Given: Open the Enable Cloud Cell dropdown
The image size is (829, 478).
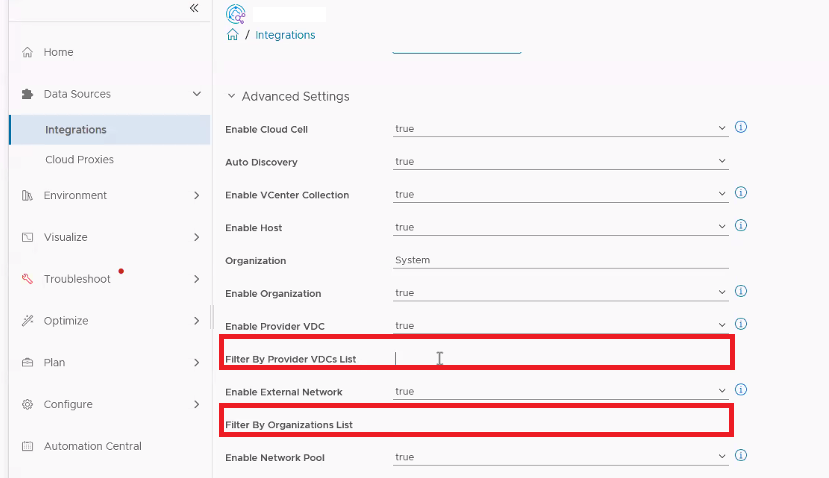Looking at the screenshot, I should coord(560,129).
